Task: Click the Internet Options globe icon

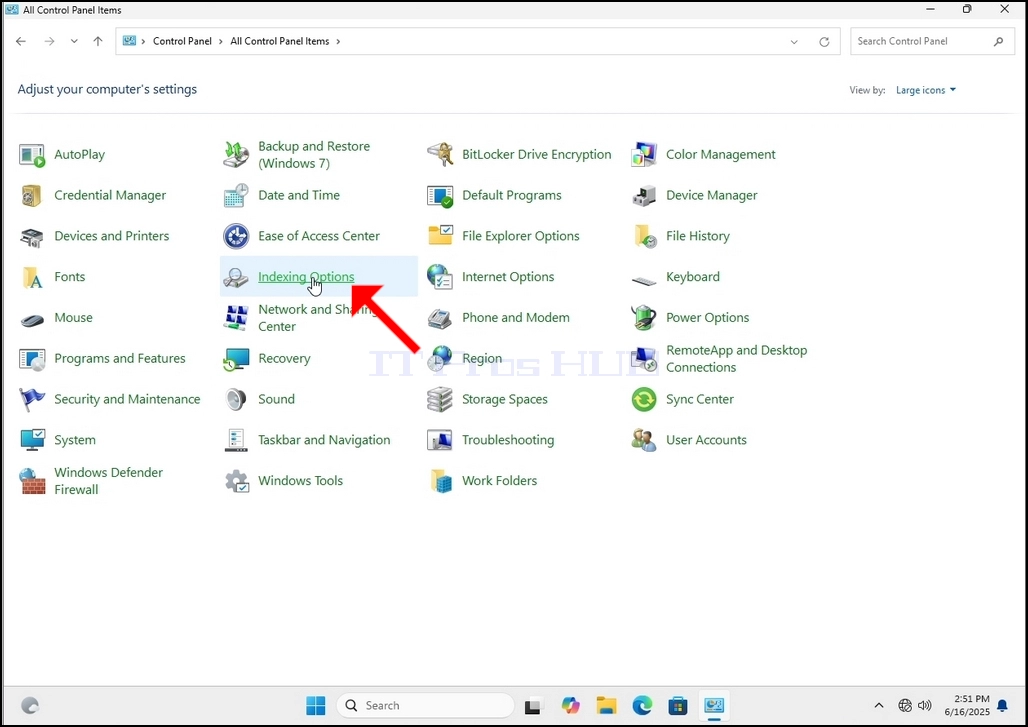Action: click(x=440, y=277)
